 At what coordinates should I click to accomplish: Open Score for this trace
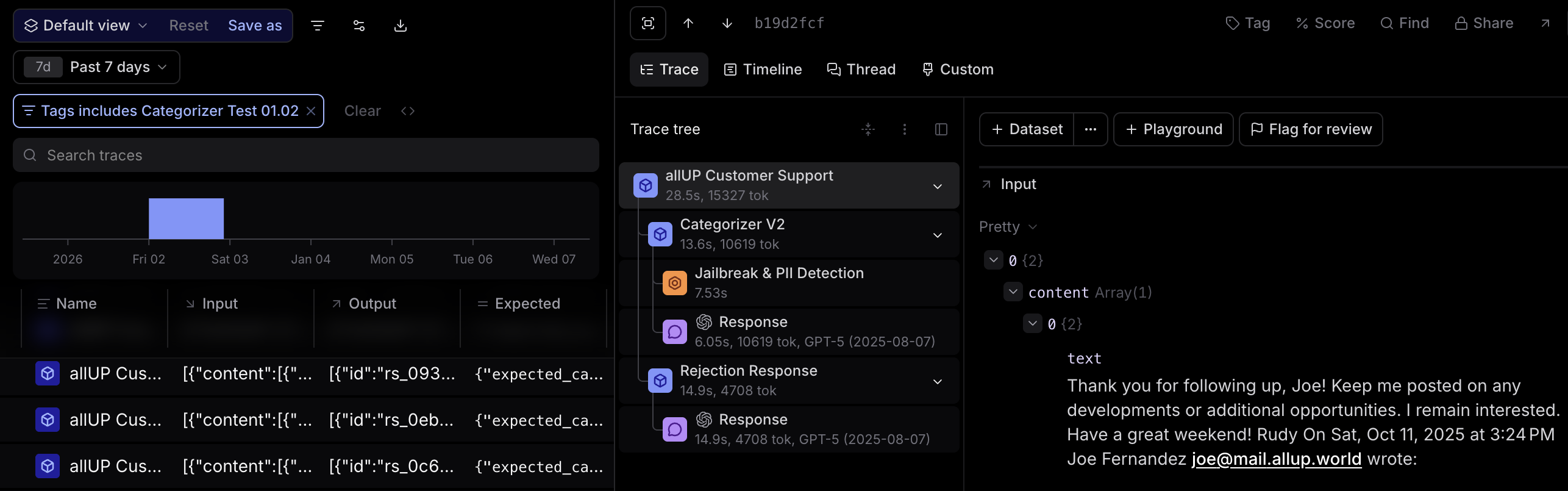1325,23
